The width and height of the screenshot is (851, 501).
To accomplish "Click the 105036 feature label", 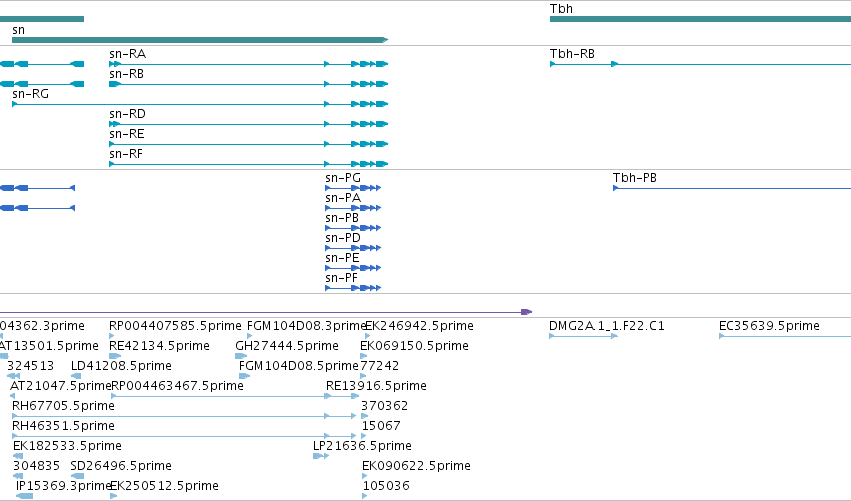I will click(386, 486).
